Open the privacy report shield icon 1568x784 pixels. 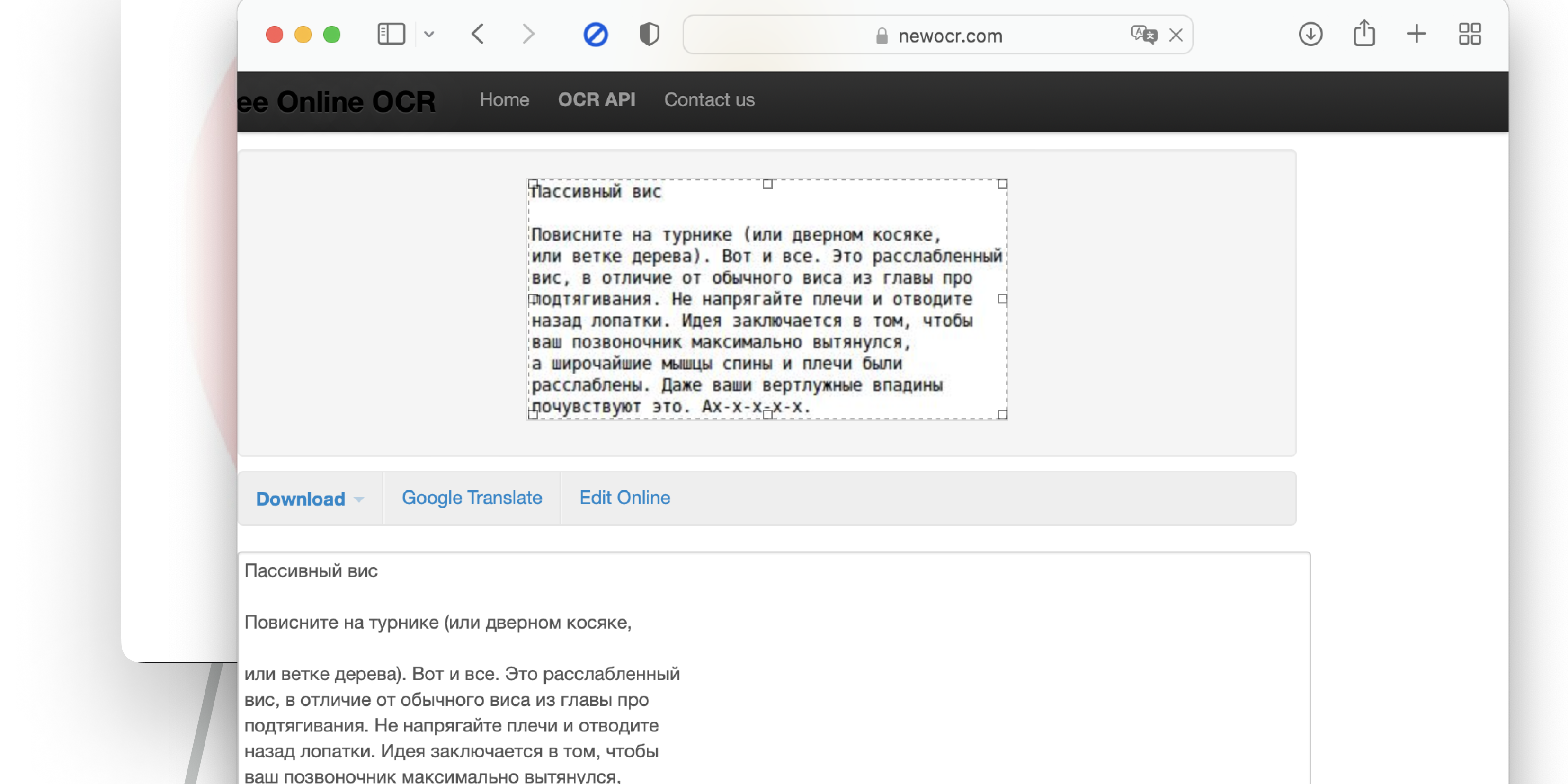(x=649, y=34)
